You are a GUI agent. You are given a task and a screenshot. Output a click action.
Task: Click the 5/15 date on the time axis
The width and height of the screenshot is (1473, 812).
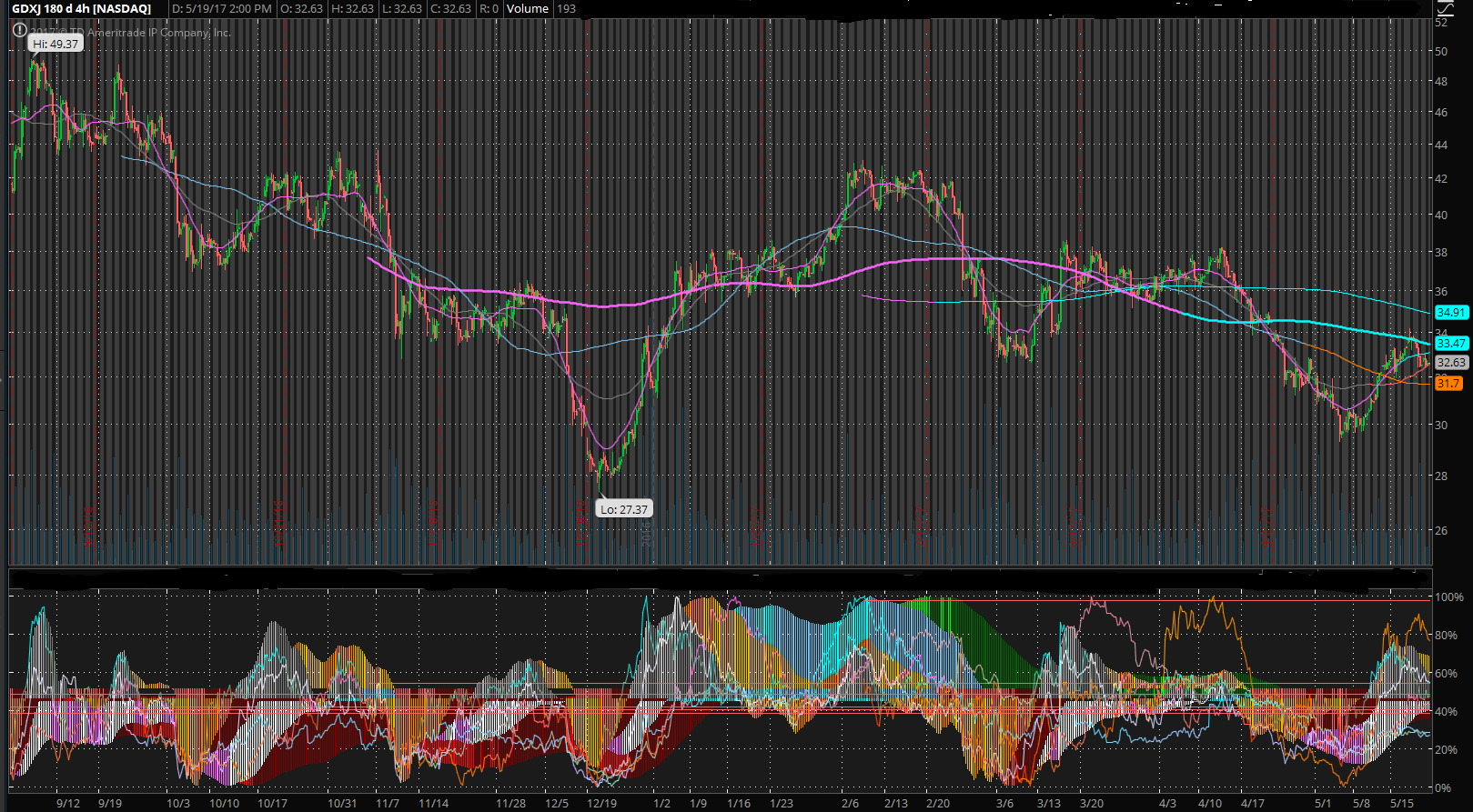pyautogui.click(x=1401, y=804)
